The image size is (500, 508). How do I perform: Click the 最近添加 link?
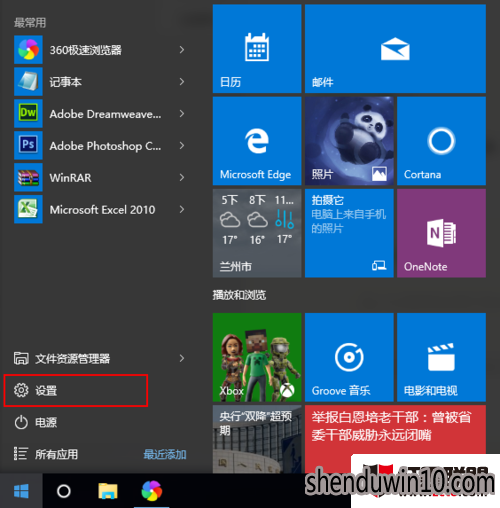(x=165, y=454)
